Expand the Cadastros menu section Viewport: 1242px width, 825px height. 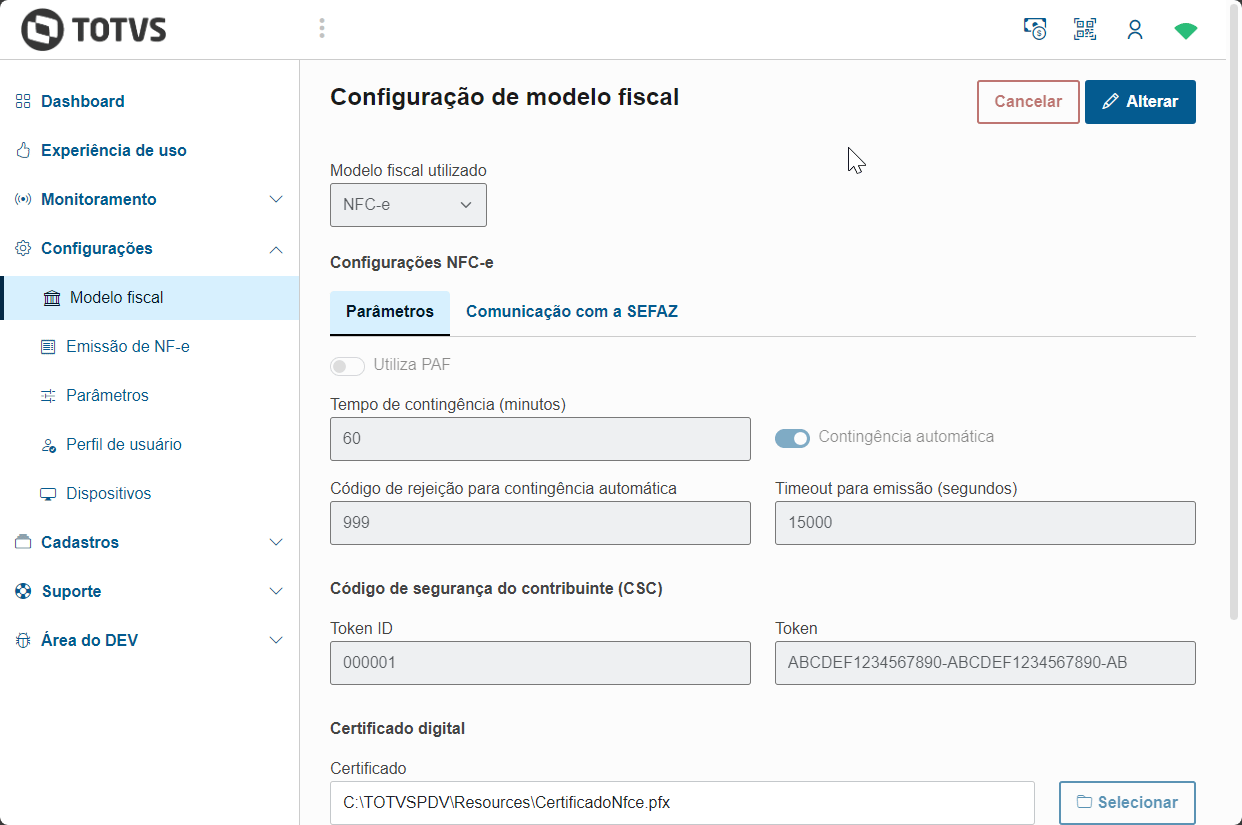tap(276, 542)
